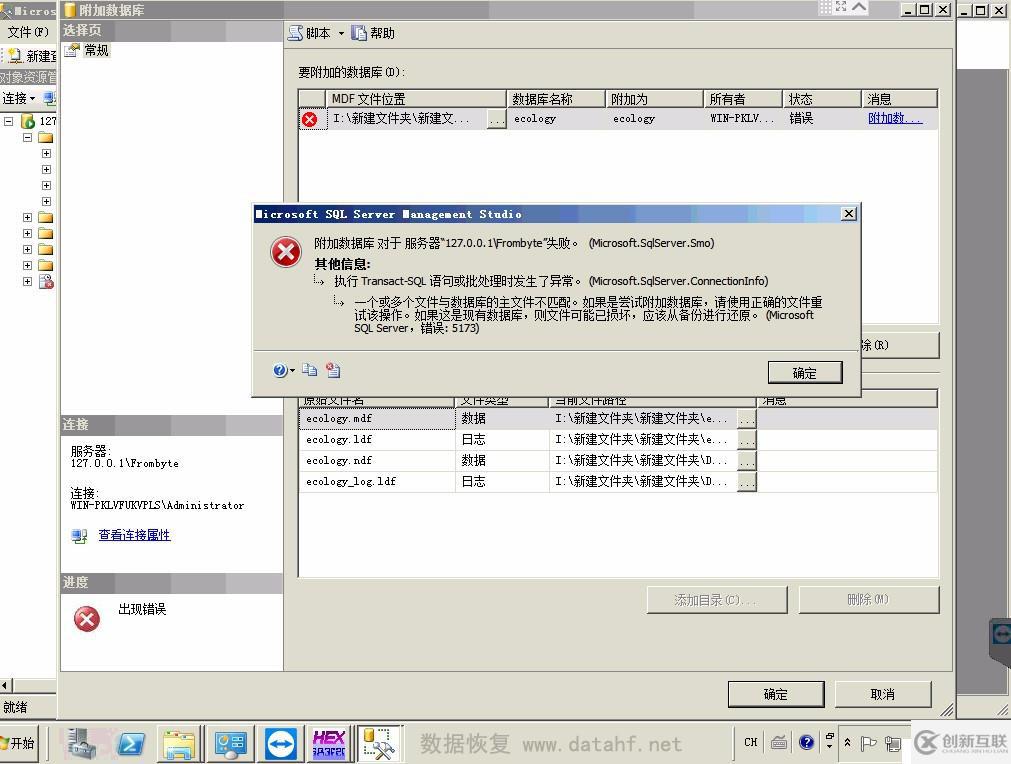The width and height of the screenshot is (1011, 764).
Task: Copy the error message text via copy icon
Action: pyautogui.click(x=309, y=369)
